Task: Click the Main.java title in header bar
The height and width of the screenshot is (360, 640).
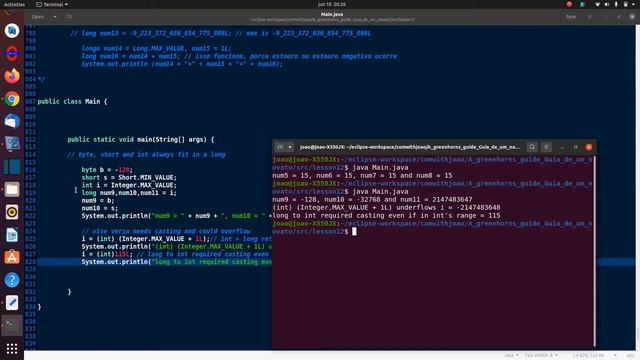Action: click(x=332, y=14)
